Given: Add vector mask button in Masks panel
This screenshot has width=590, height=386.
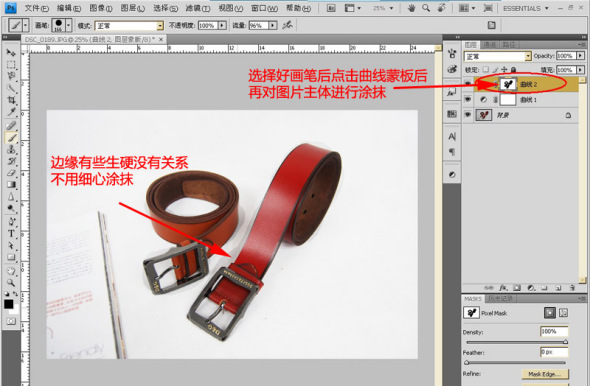Looking at the screenshot, I should coord(563,313).
